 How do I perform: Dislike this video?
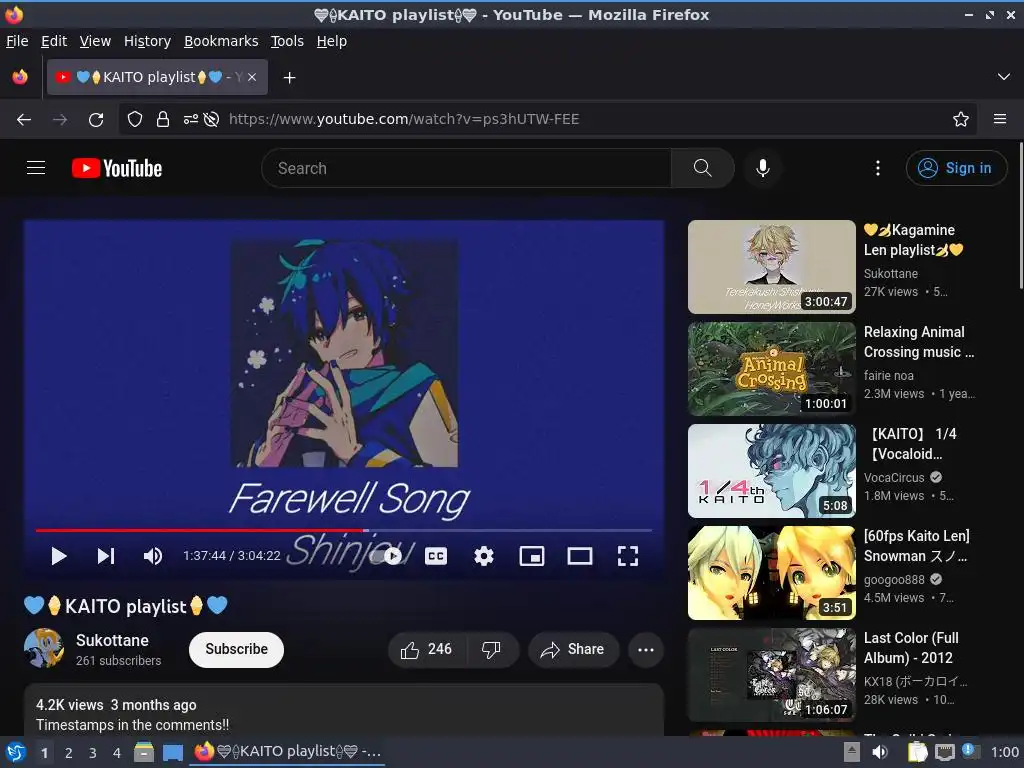tap(491, 649)
